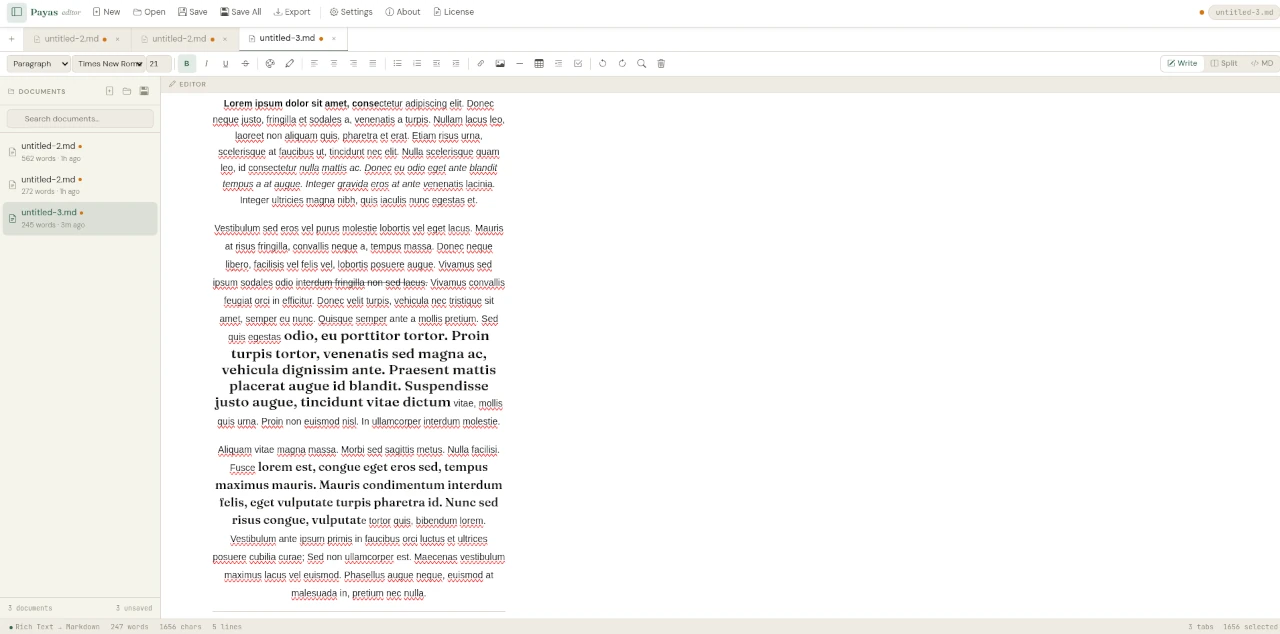
Task: Open the Paragraph style dropdown
Action: pyautogui.click(x=37, y=63)
